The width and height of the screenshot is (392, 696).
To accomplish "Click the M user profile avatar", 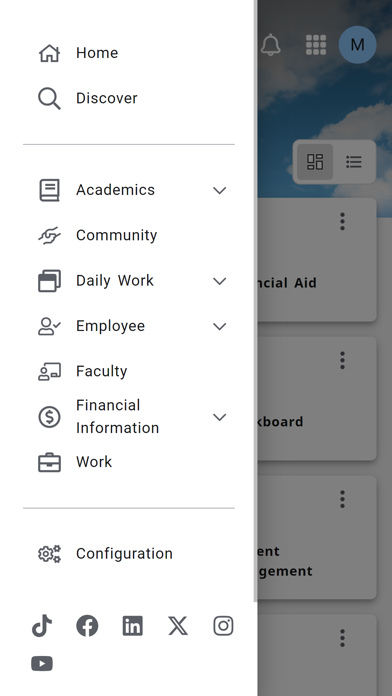I will (x=357, y=45).
